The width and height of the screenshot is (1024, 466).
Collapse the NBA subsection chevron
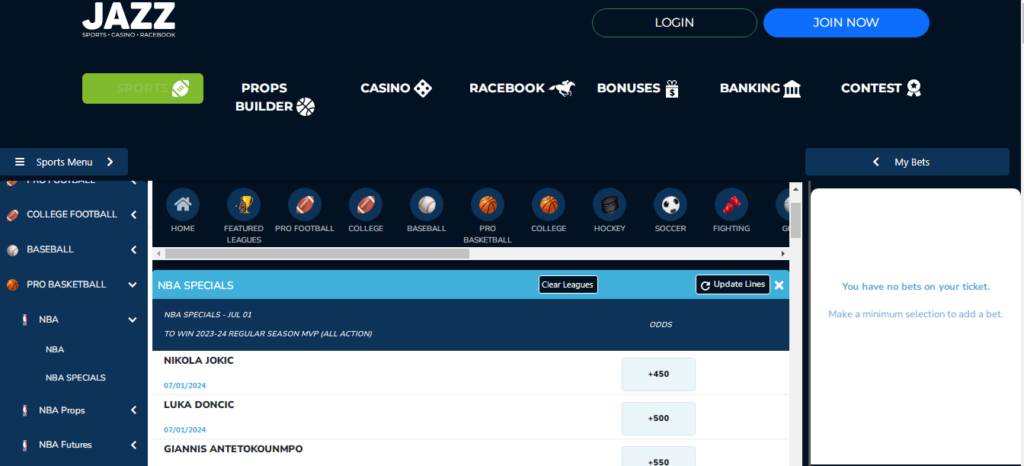(133, 320)
